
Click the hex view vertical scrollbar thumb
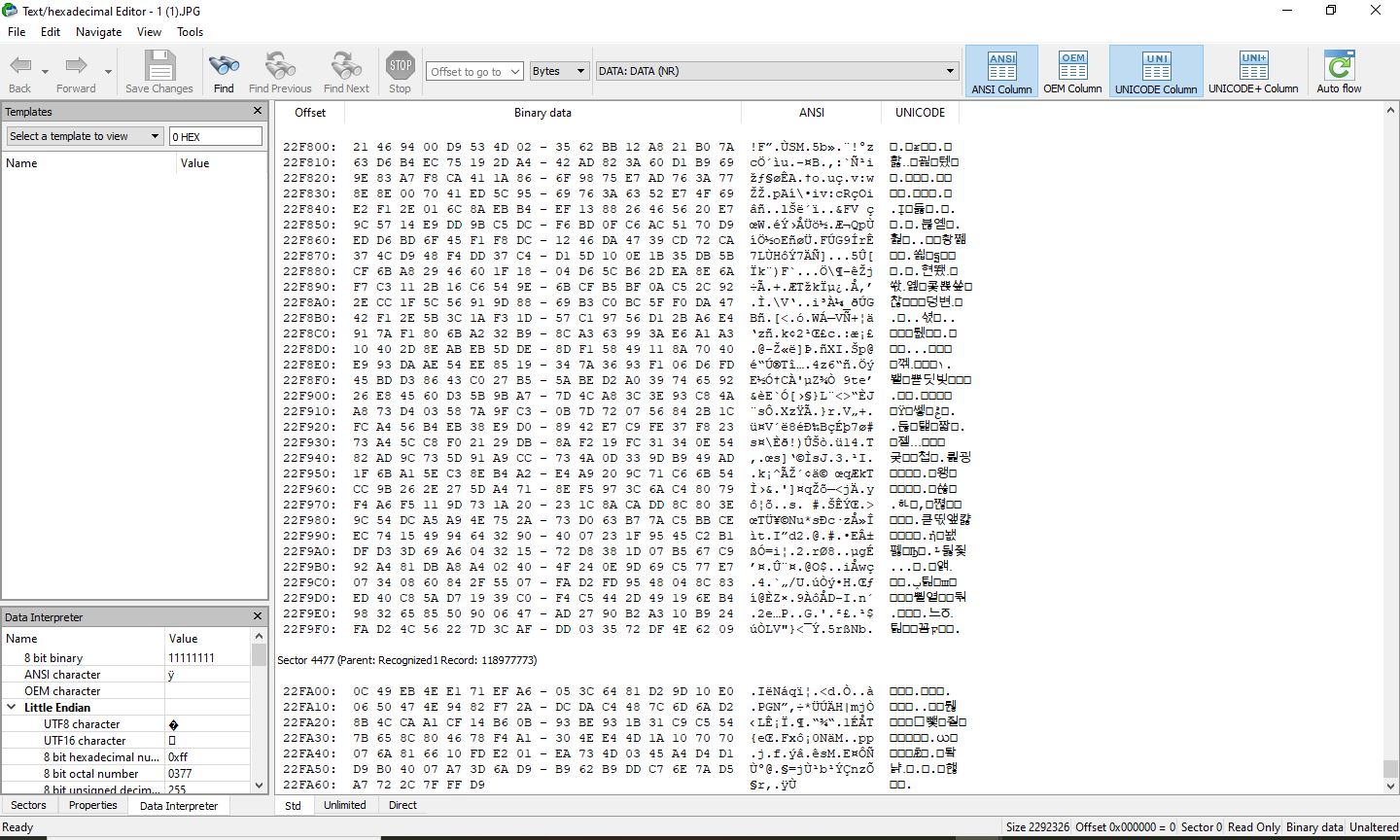pyautogui.click(x=1391, y=769)
